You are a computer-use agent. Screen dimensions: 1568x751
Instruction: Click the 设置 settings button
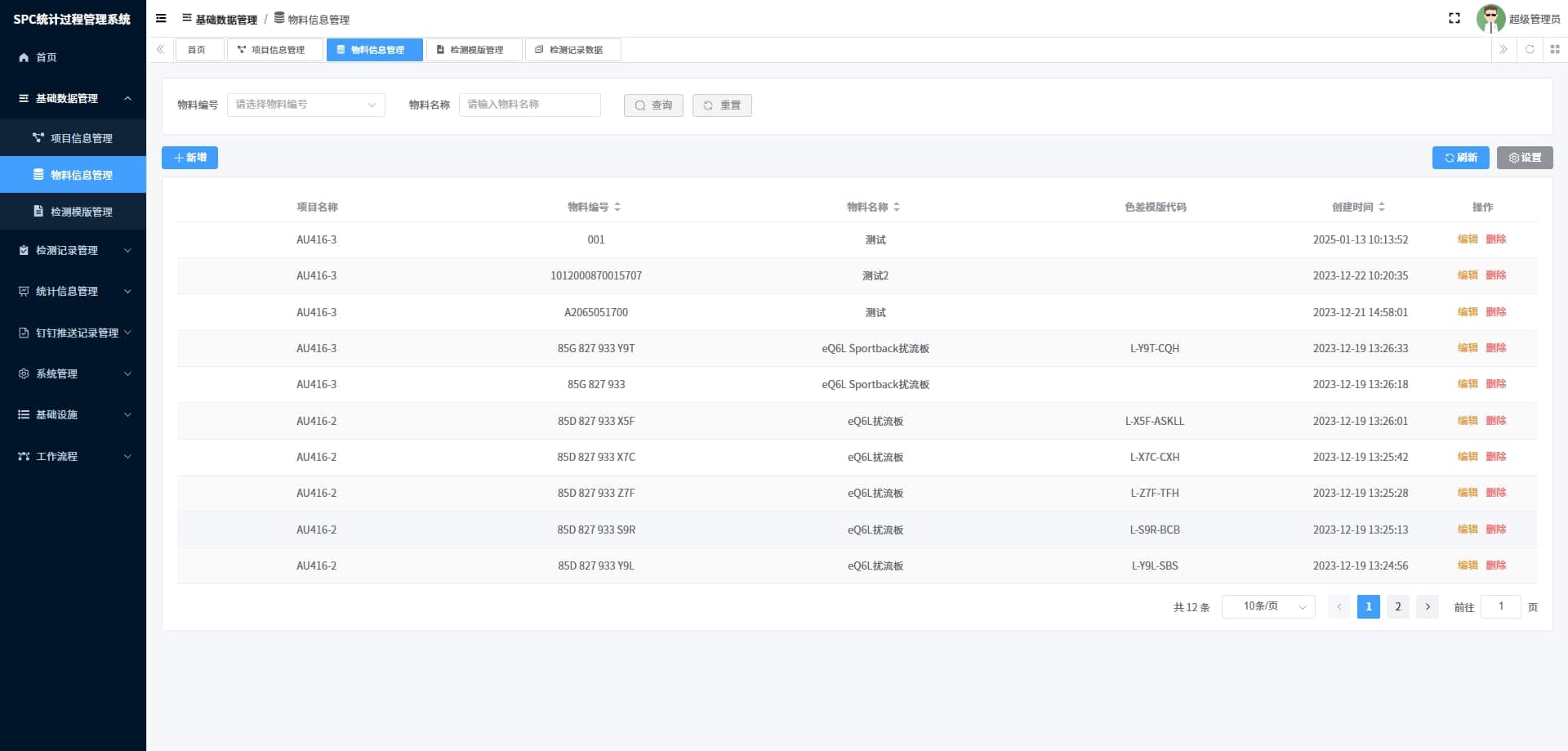click(1525, 158)
